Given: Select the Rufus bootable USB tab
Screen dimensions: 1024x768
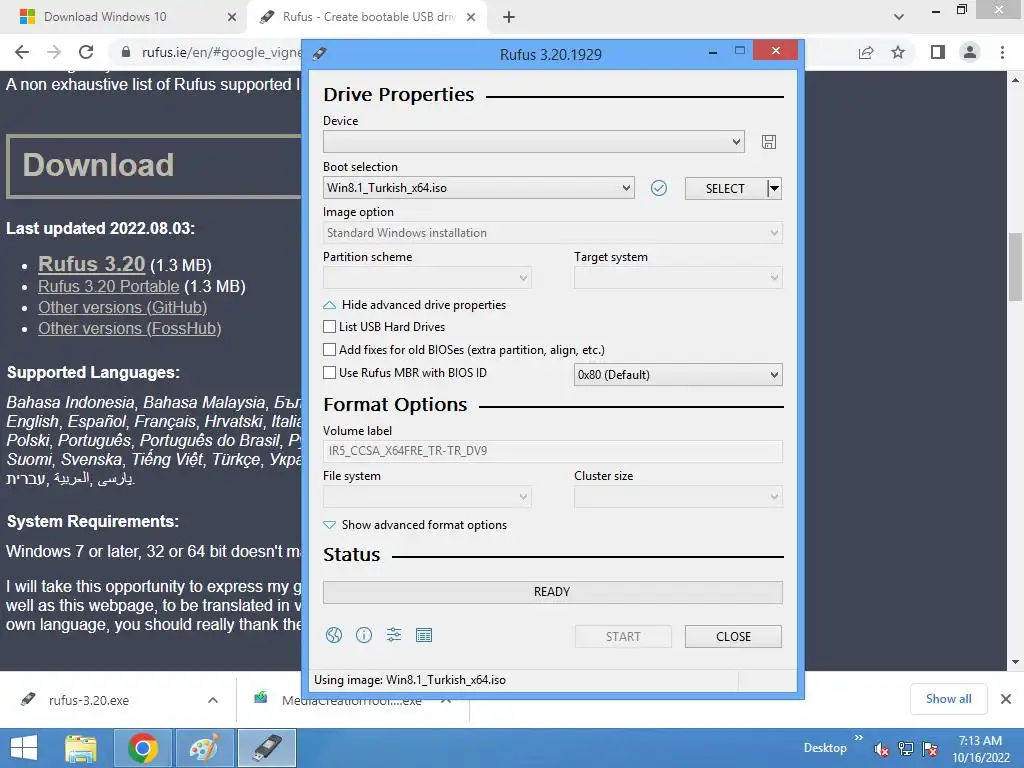Looking at the screenshot, I should tap(368, 17).
